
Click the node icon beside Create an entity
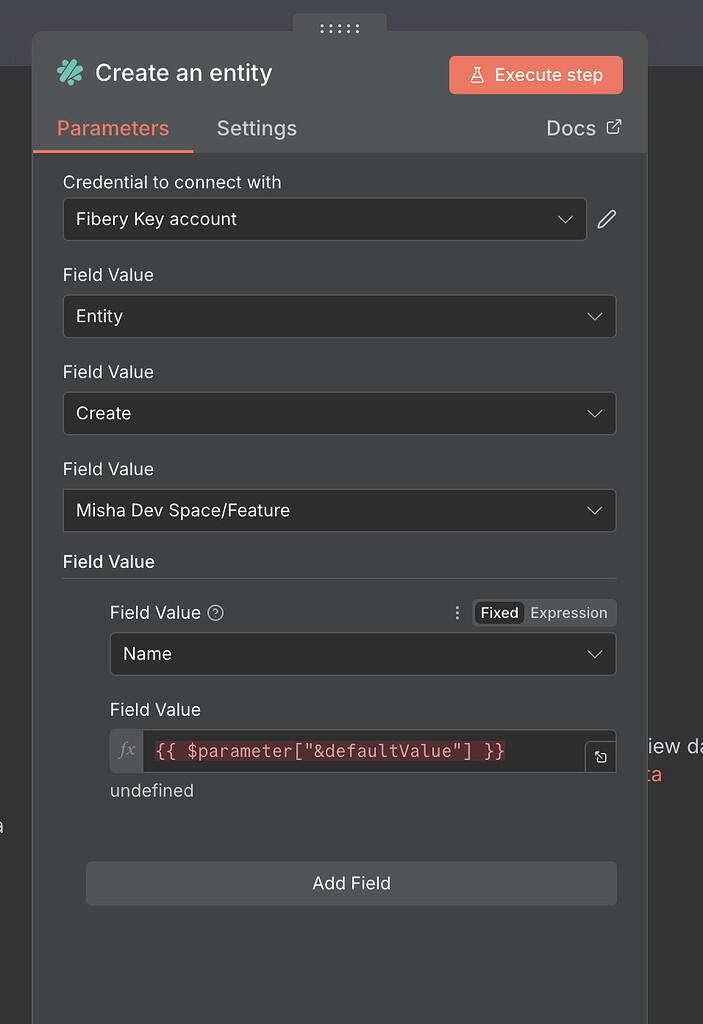[69, 72]
